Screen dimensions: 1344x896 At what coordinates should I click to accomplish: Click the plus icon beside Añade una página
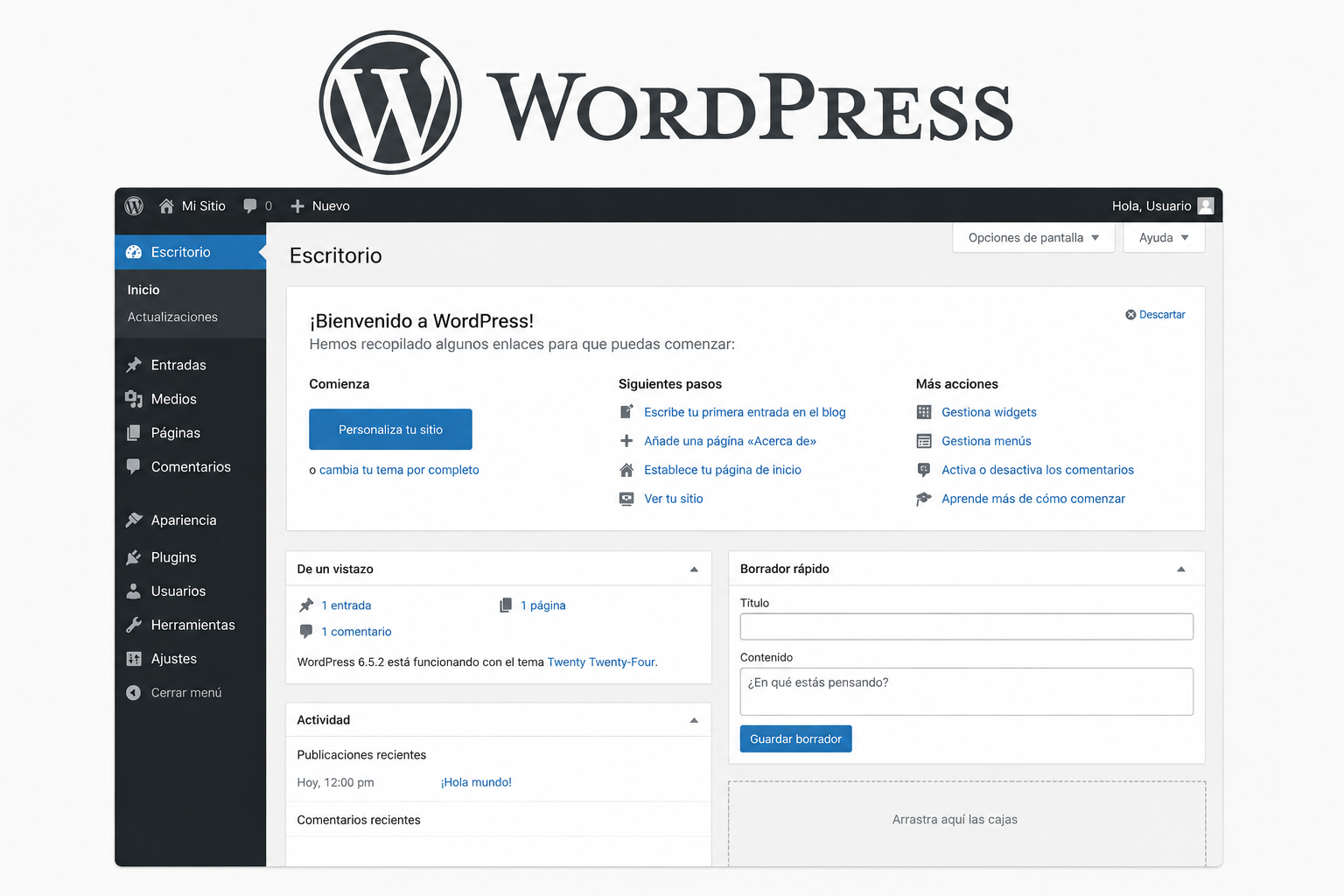626,441
